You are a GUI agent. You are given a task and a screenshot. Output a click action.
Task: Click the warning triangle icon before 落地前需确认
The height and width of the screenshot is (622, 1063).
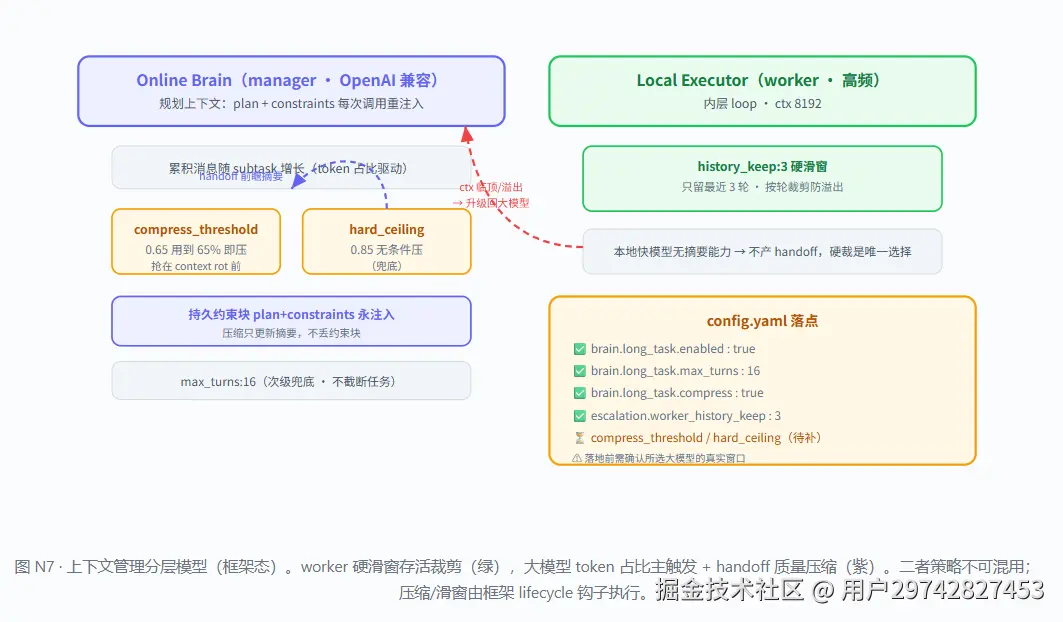click(x=577, y=459)
